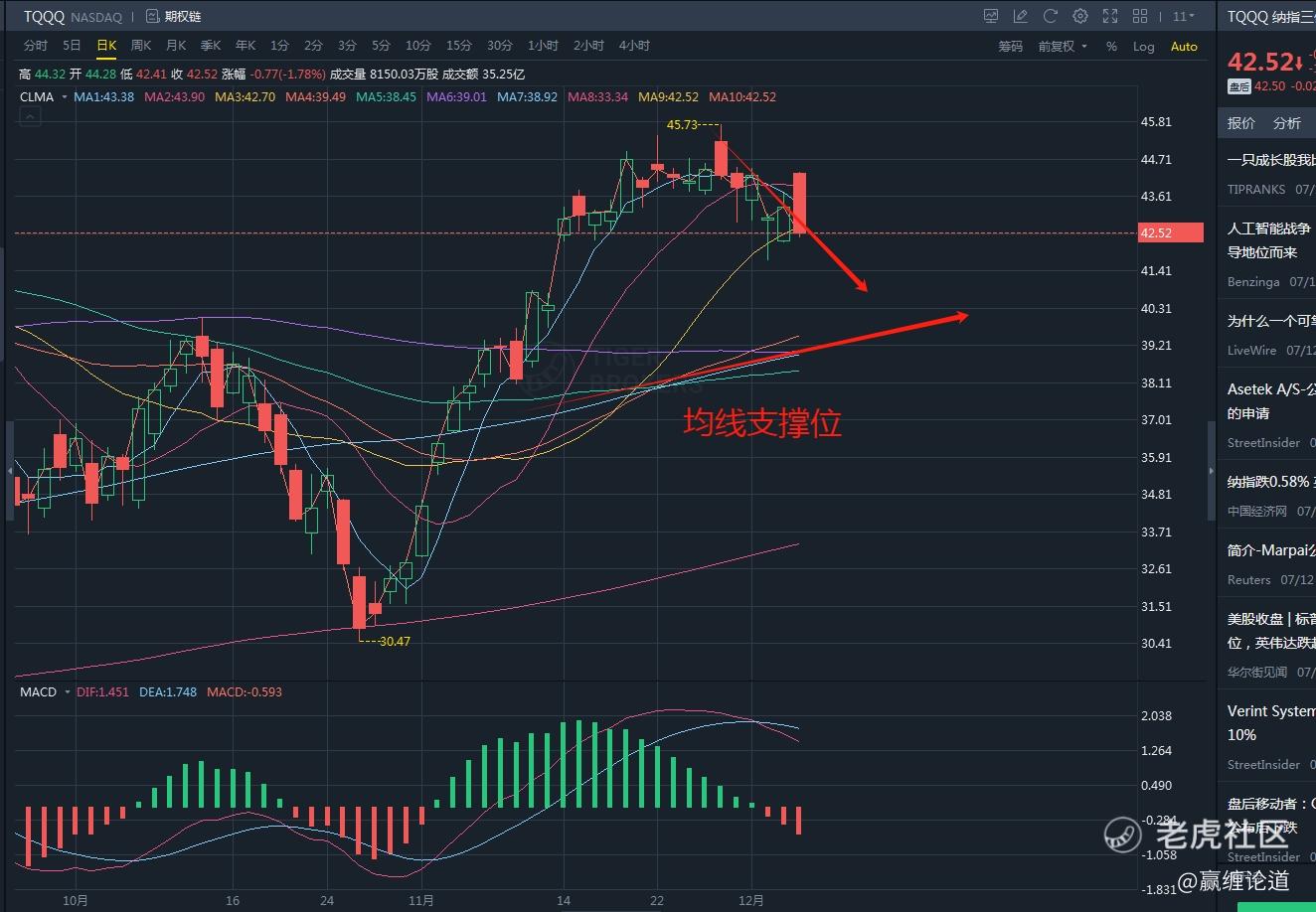The height and width of the screenshot is (912, 1316).
Task: Toggle Log scale axis
Action: click(1143, 47)
